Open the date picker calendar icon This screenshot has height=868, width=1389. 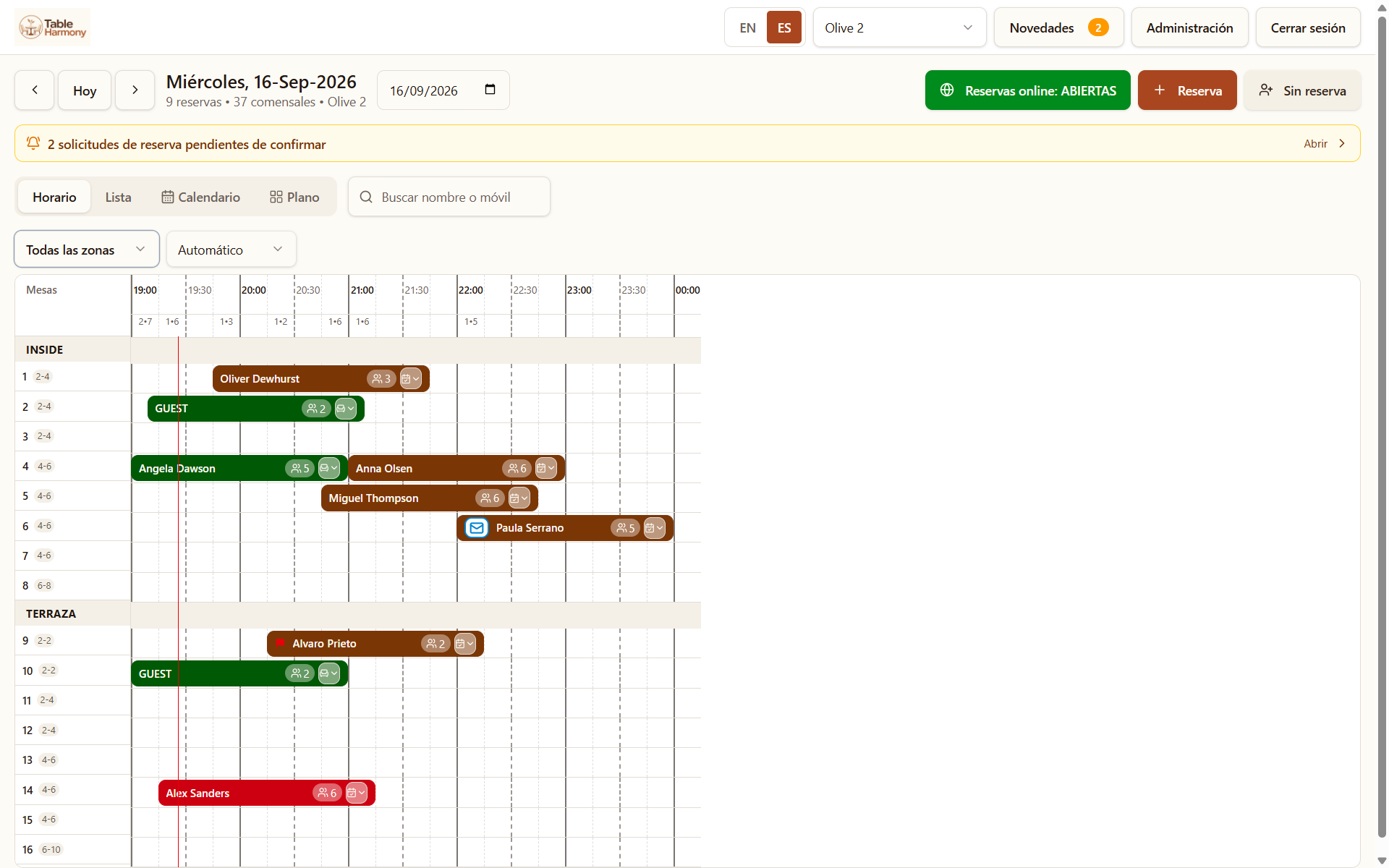[490, 90]
